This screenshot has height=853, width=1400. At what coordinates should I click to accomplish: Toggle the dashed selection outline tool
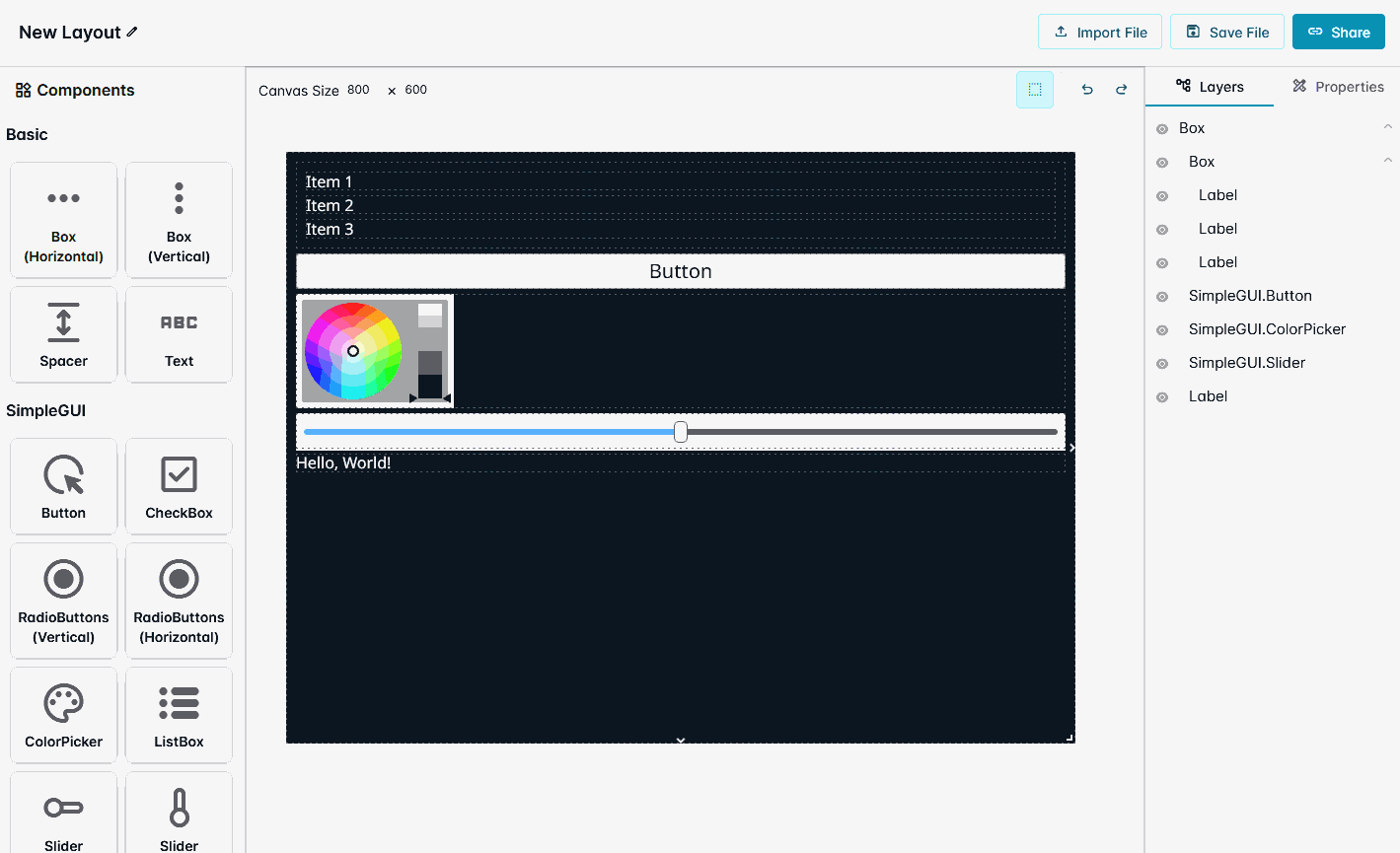click(1035, 90)
